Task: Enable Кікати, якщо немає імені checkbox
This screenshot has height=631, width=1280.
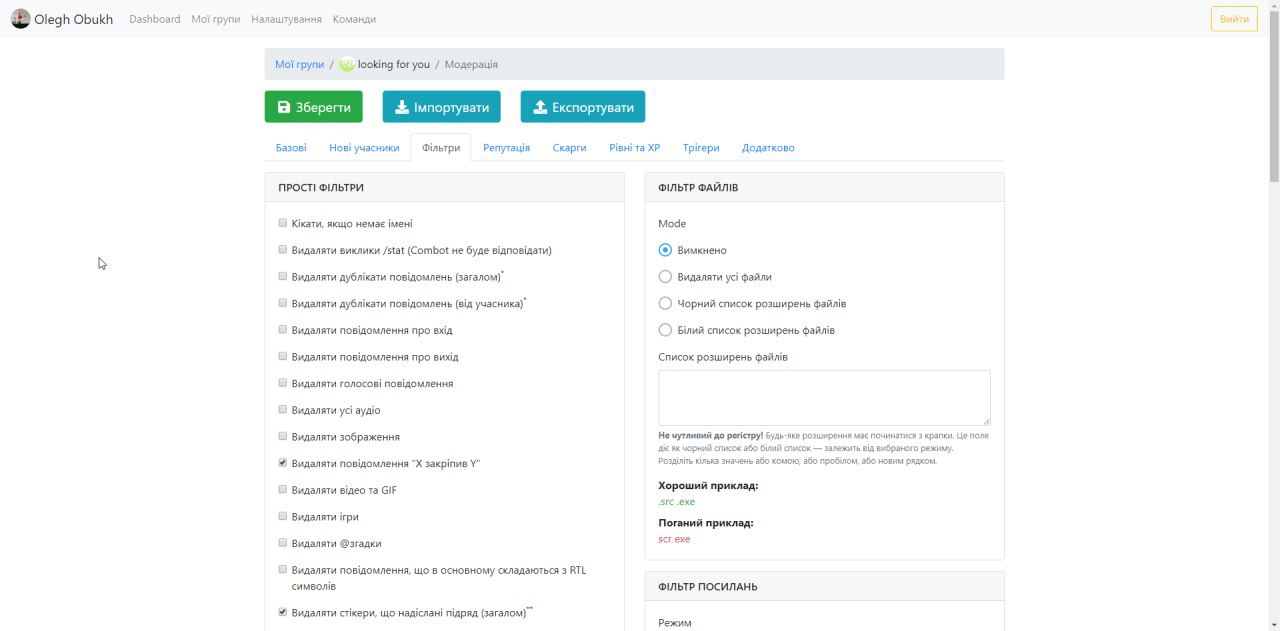Action: pos(283,223)
